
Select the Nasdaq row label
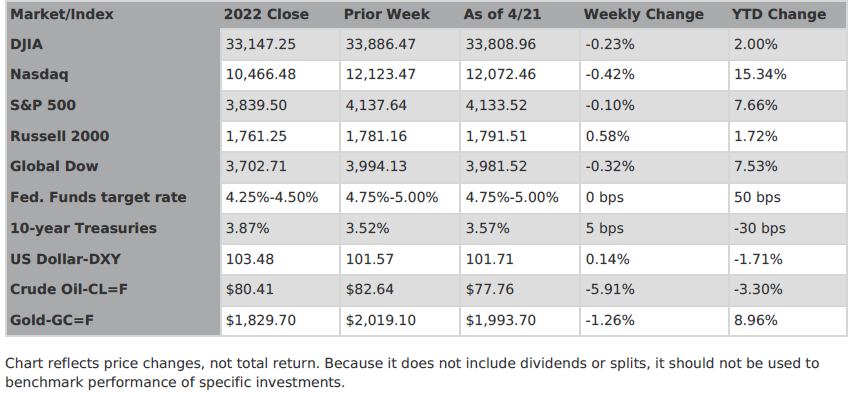coord(39,75)
